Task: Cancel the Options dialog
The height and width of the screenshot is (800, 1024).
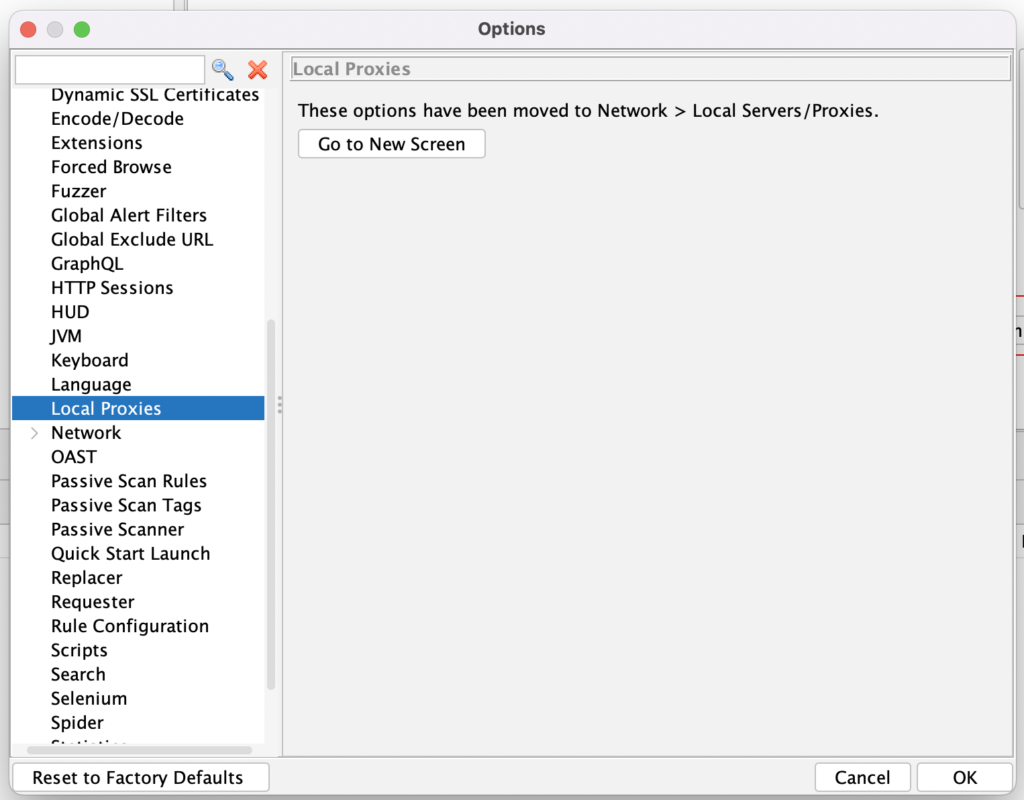Action: pyautogui.click(x=862, y=777)
